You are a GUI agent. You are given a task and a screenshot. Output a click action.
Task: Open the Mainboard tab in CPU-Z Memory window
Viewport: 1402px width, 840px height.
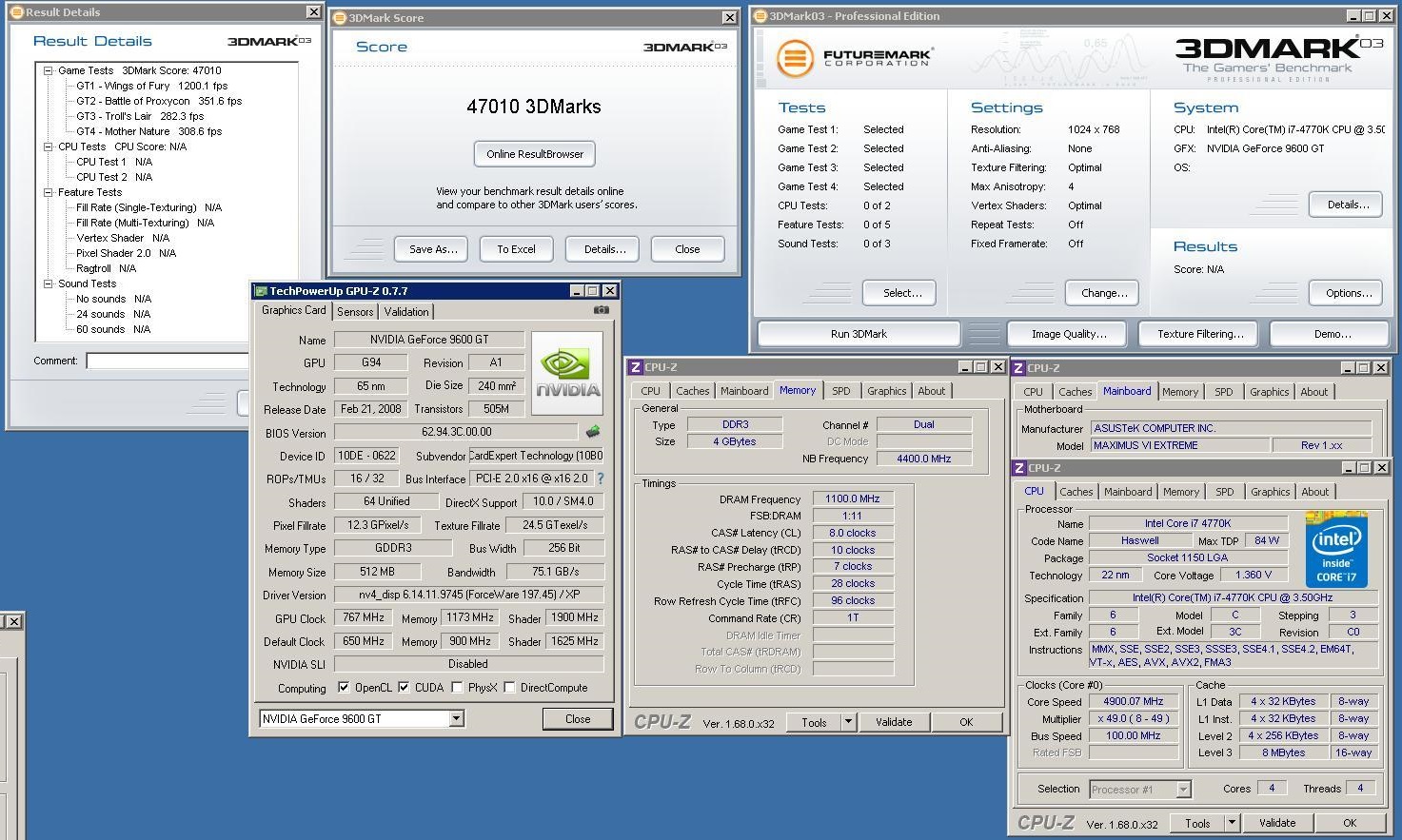click(744, 391)
